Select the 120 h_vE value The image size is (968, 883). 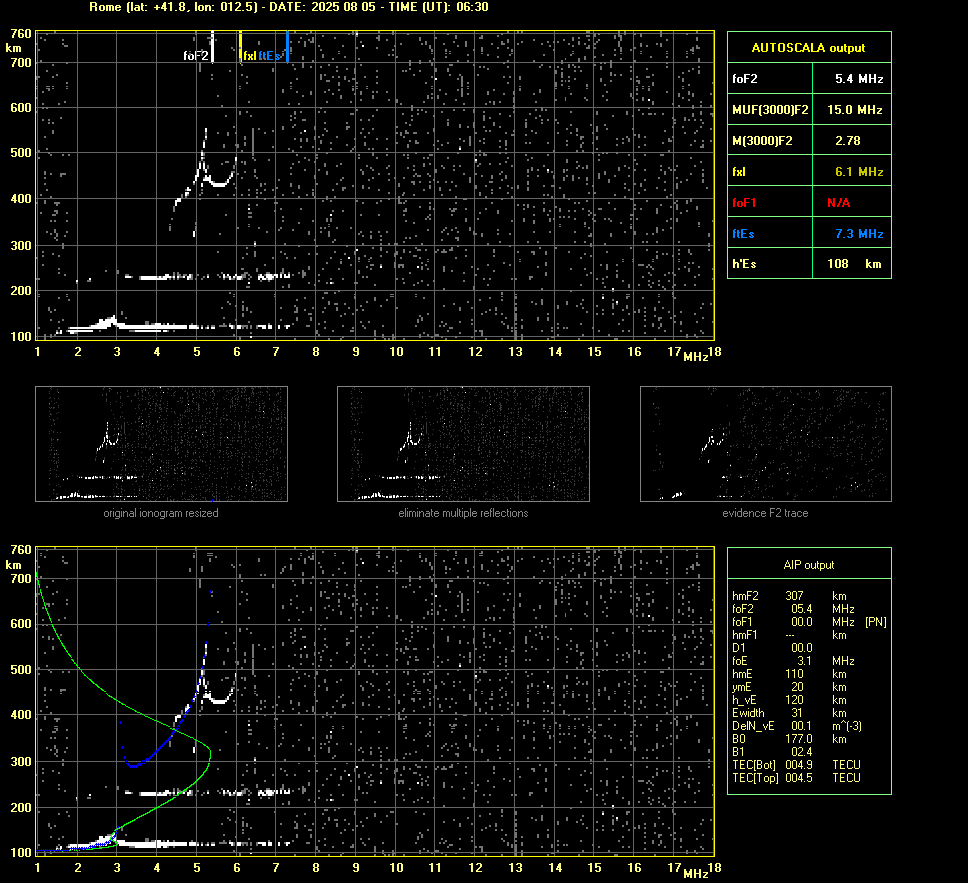[x=795, y=700]
